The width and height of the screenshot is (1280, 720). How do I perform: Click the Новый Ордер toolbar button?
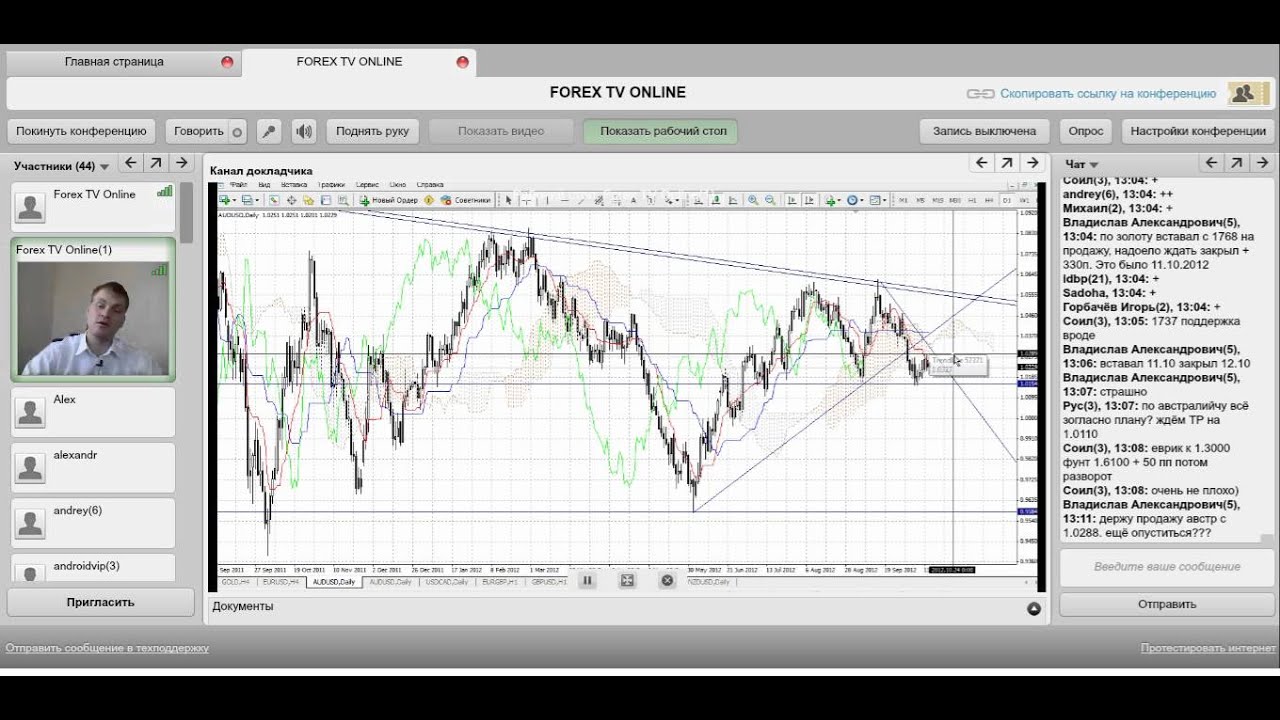389,200
